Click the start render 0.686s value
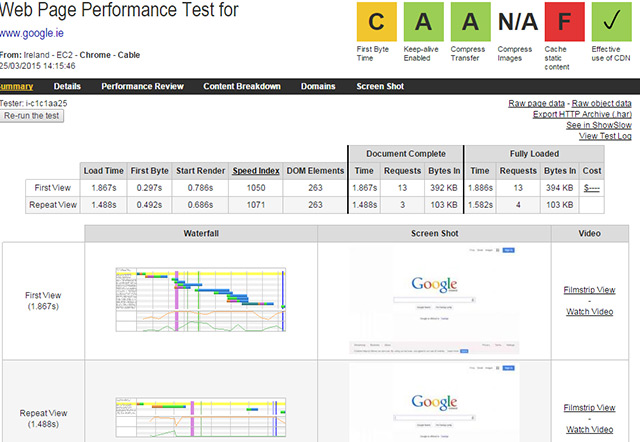 point(200,205)
